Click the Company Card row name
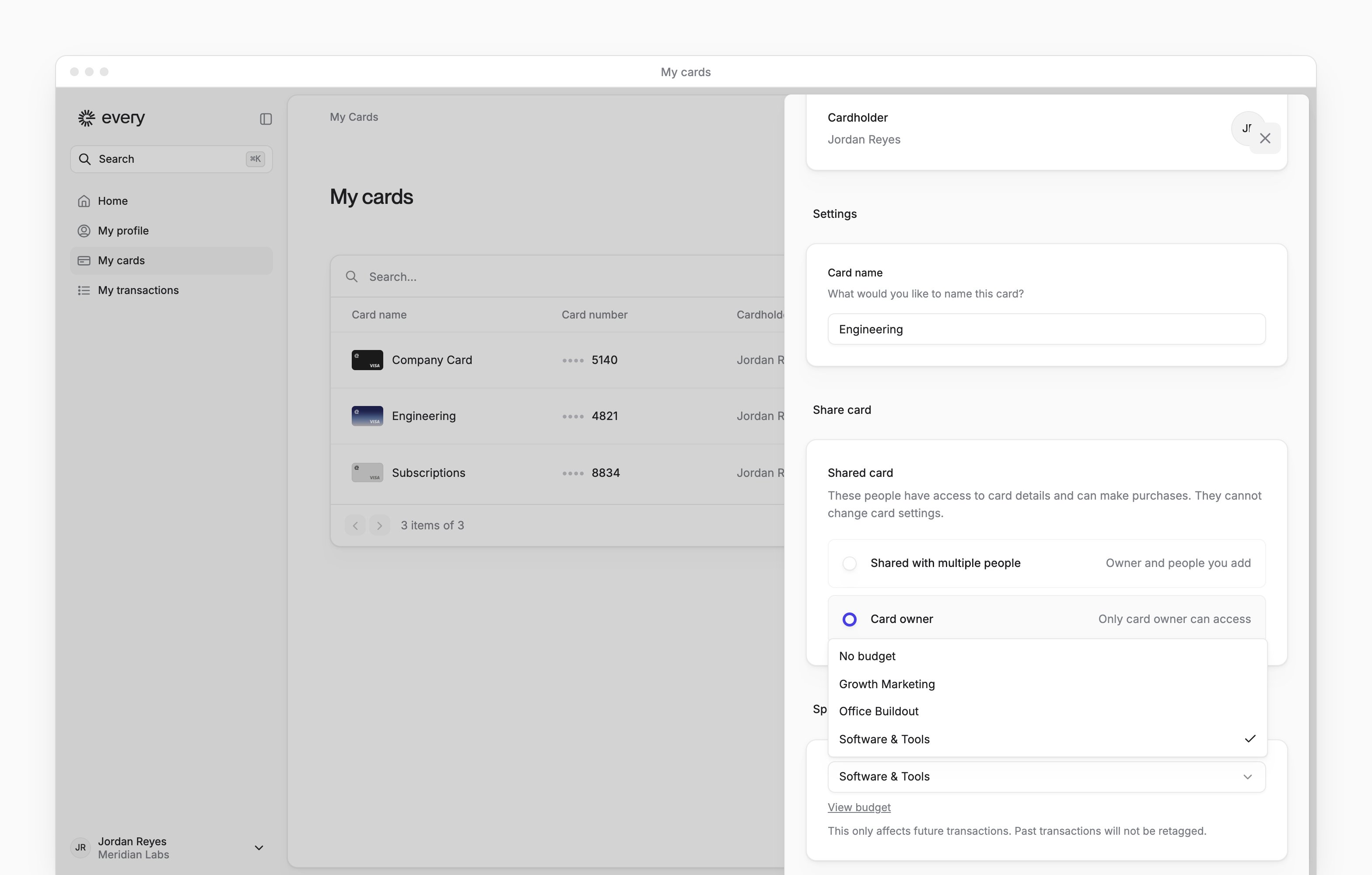The height and width of the screenshot is (875, 1372). click(x=432, y=360)
